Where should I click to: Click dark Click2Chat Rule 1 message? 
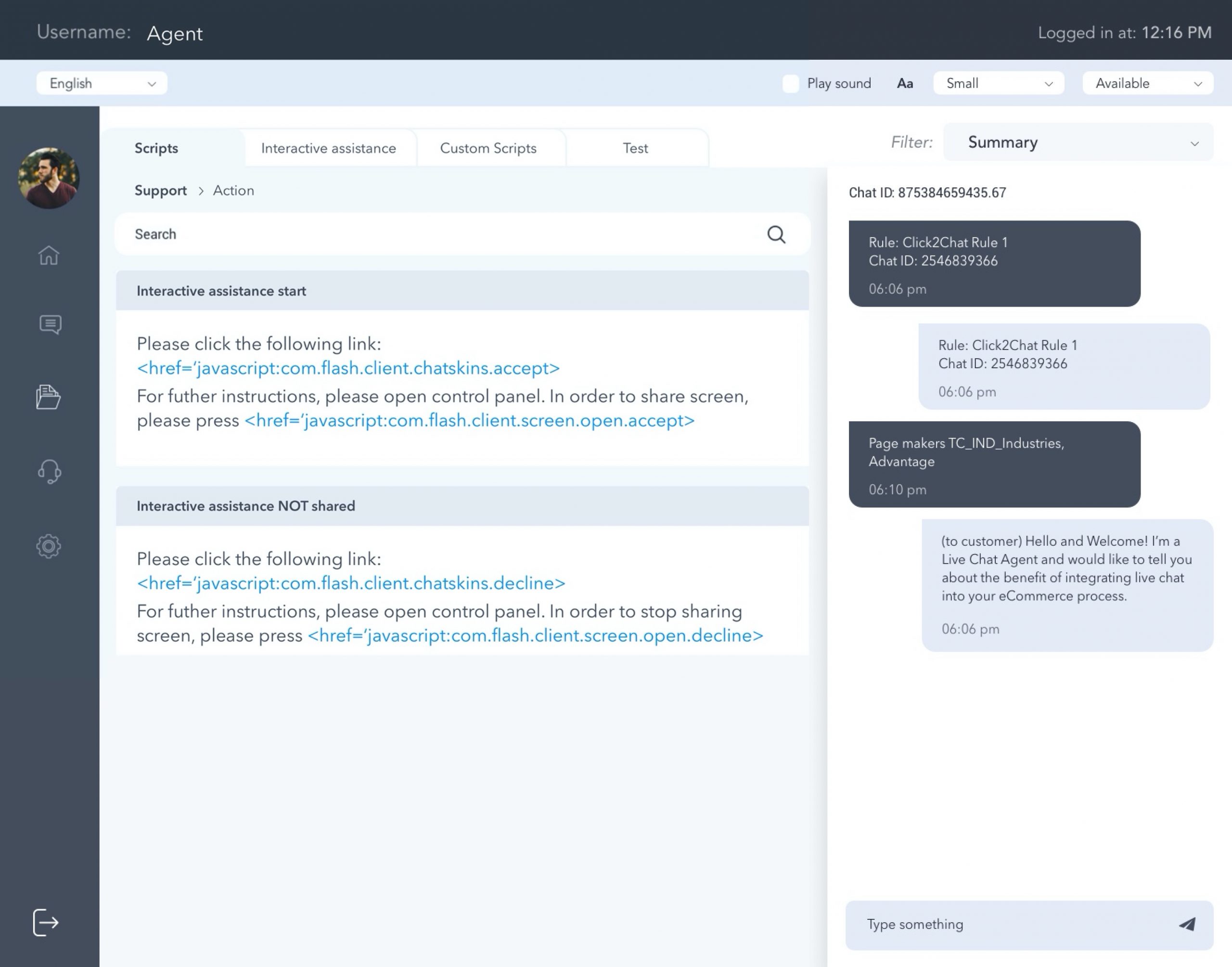pyautogui.click(x=994, y=264)
